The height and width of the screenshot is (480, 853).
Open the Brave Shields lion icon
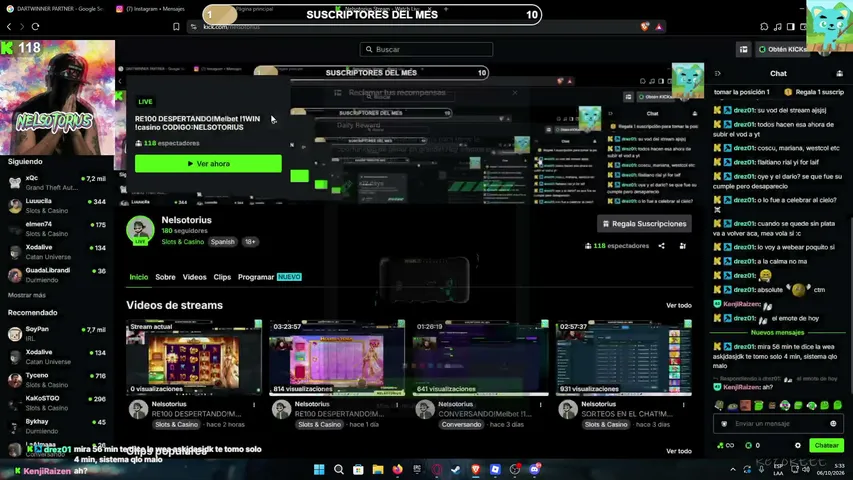tap(645, 26)
